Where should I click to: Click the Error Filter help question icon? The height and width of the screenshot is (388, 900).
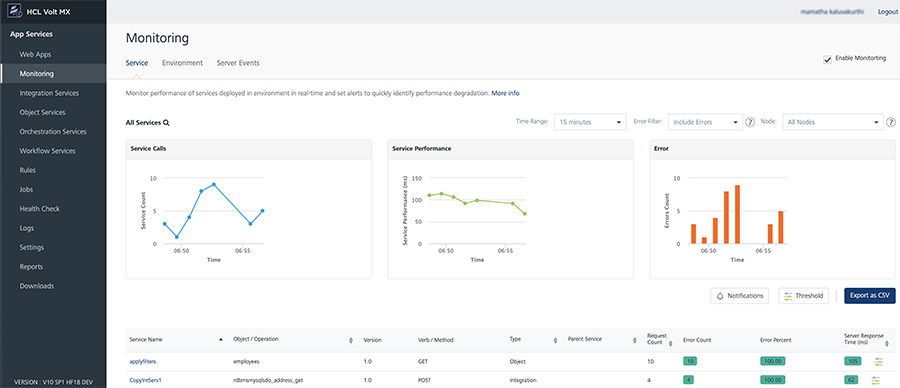coord(750,122)
